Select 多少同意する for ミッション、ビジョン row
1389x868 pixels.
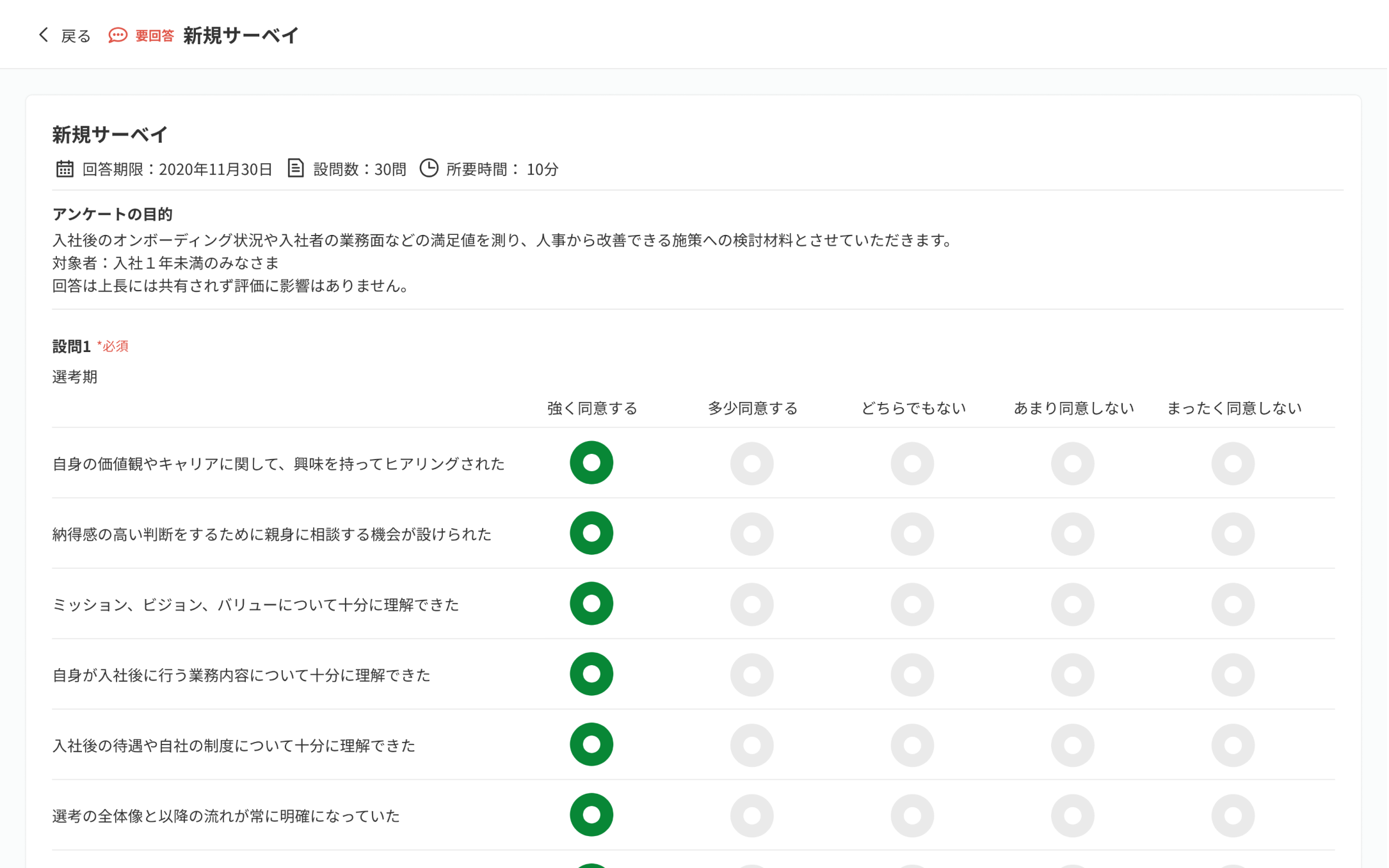(x=751, y=604)
